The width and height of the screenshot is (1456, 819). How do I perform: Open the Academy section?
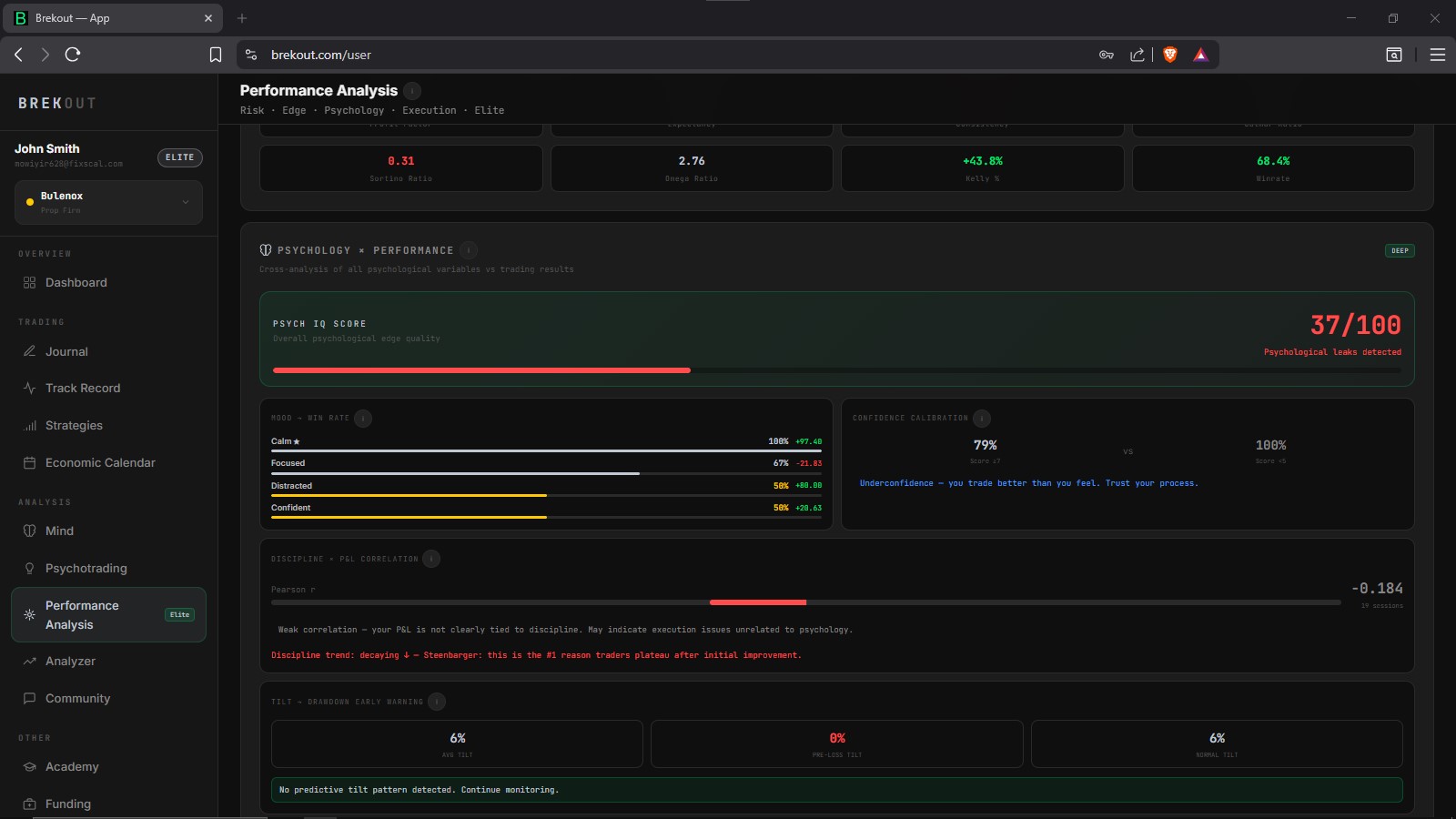point(108,766)
